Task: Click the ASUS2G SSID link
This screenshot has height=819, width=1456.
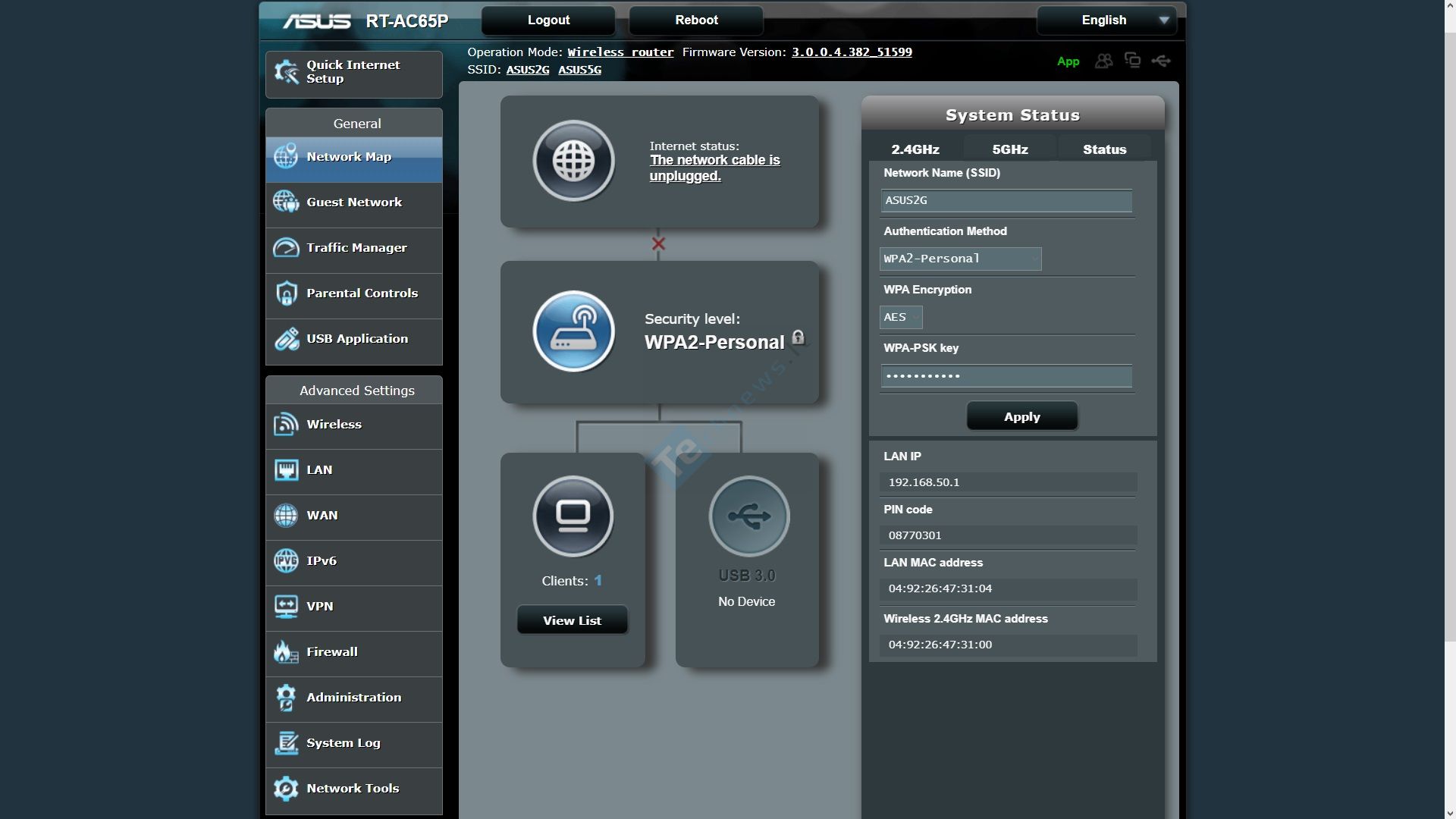Action: (528, 70)
